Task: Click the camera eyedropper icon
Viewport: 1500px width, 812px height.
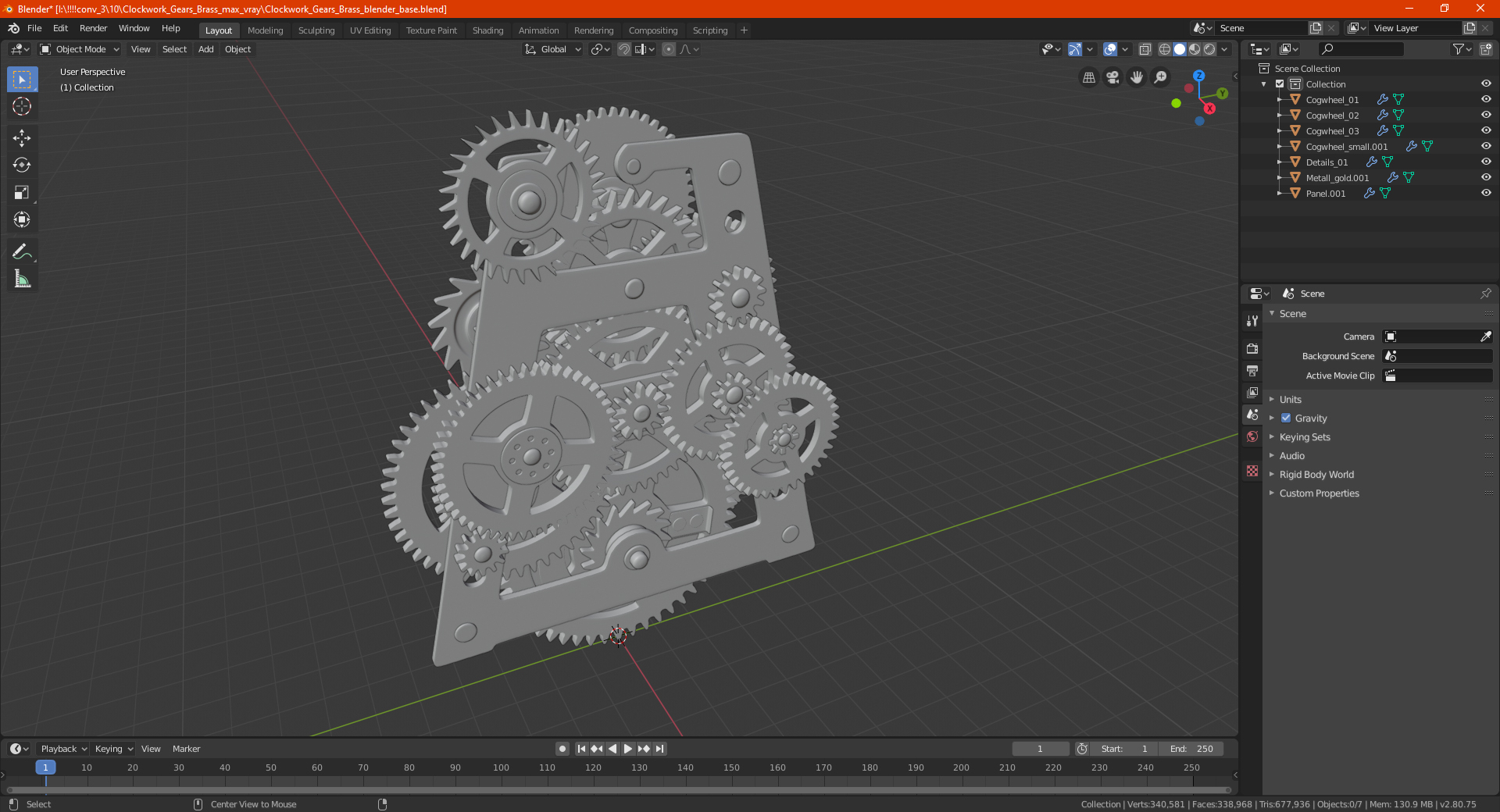Action: click(x=1485, y=337)
